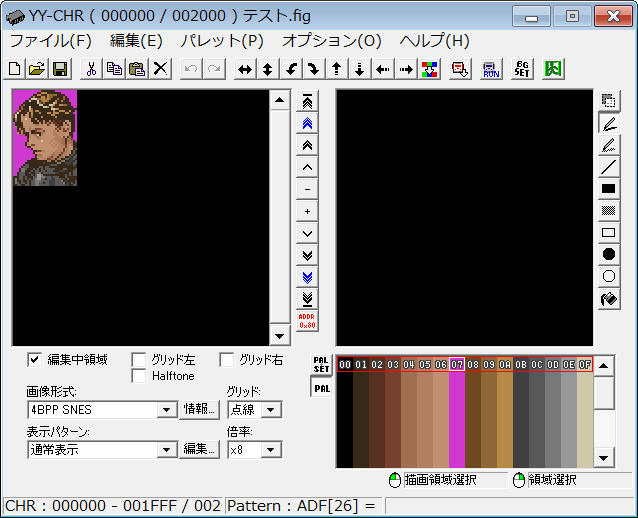Open the ファイル(F) menu
This screenshot has height=518, width=638.
click(x=51, y=41)
